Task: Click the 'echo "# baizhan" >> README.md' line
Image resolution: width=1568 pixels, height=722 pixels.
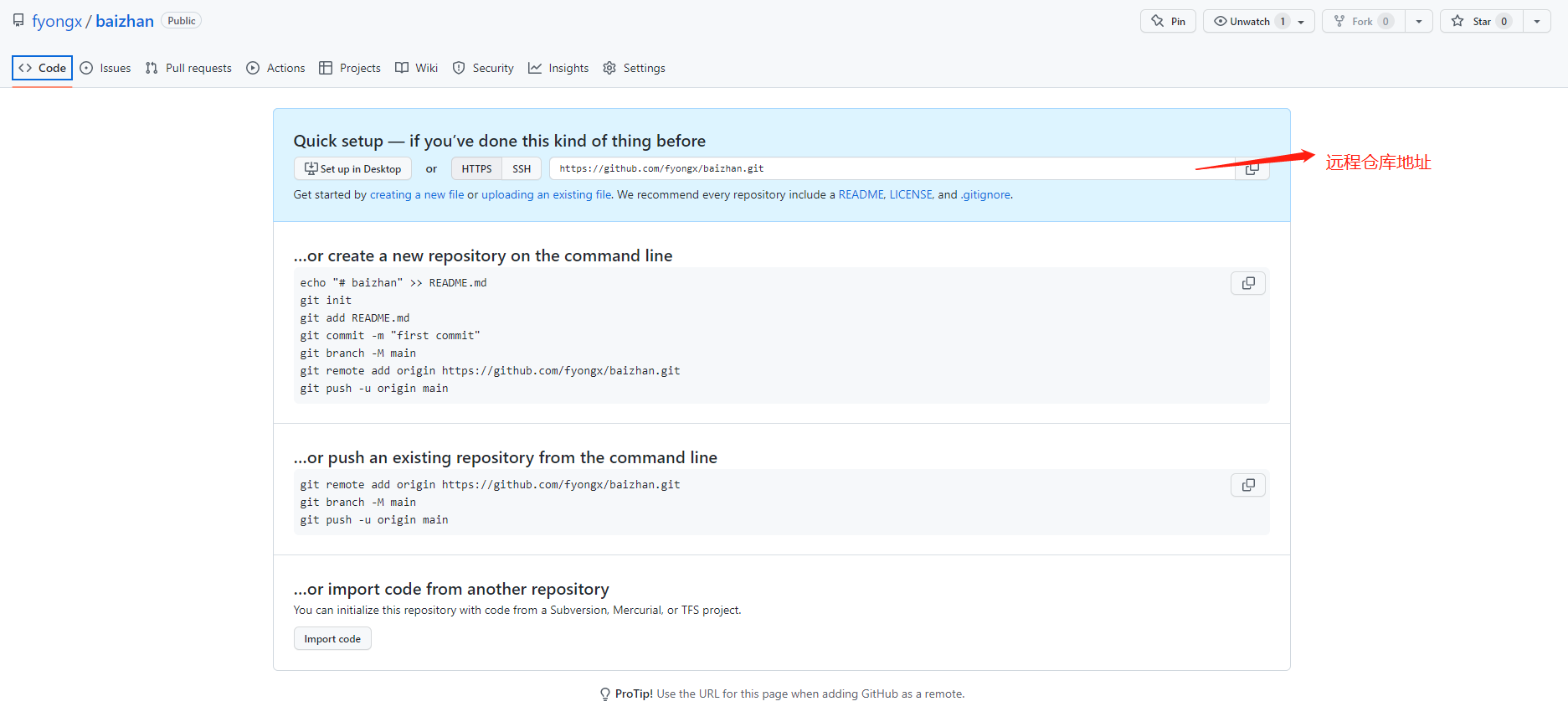Action: 393,282
